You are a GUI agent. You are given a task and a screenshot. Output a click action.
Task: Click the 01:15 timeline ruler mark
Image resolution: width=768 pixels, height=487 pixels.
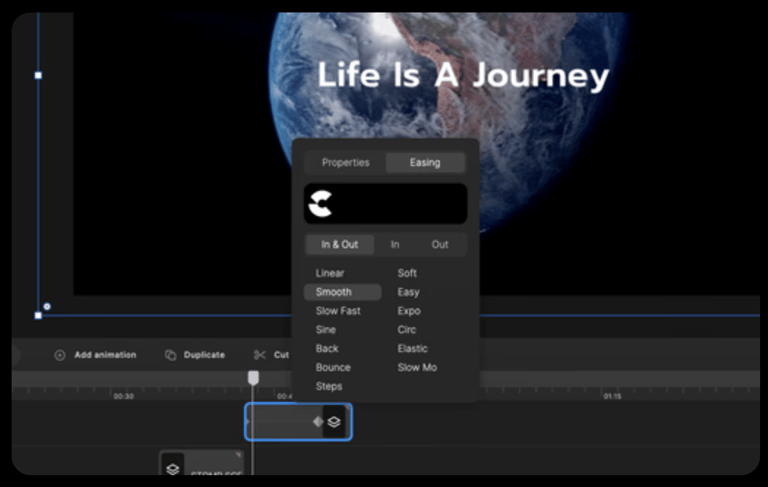pos(612,396)
